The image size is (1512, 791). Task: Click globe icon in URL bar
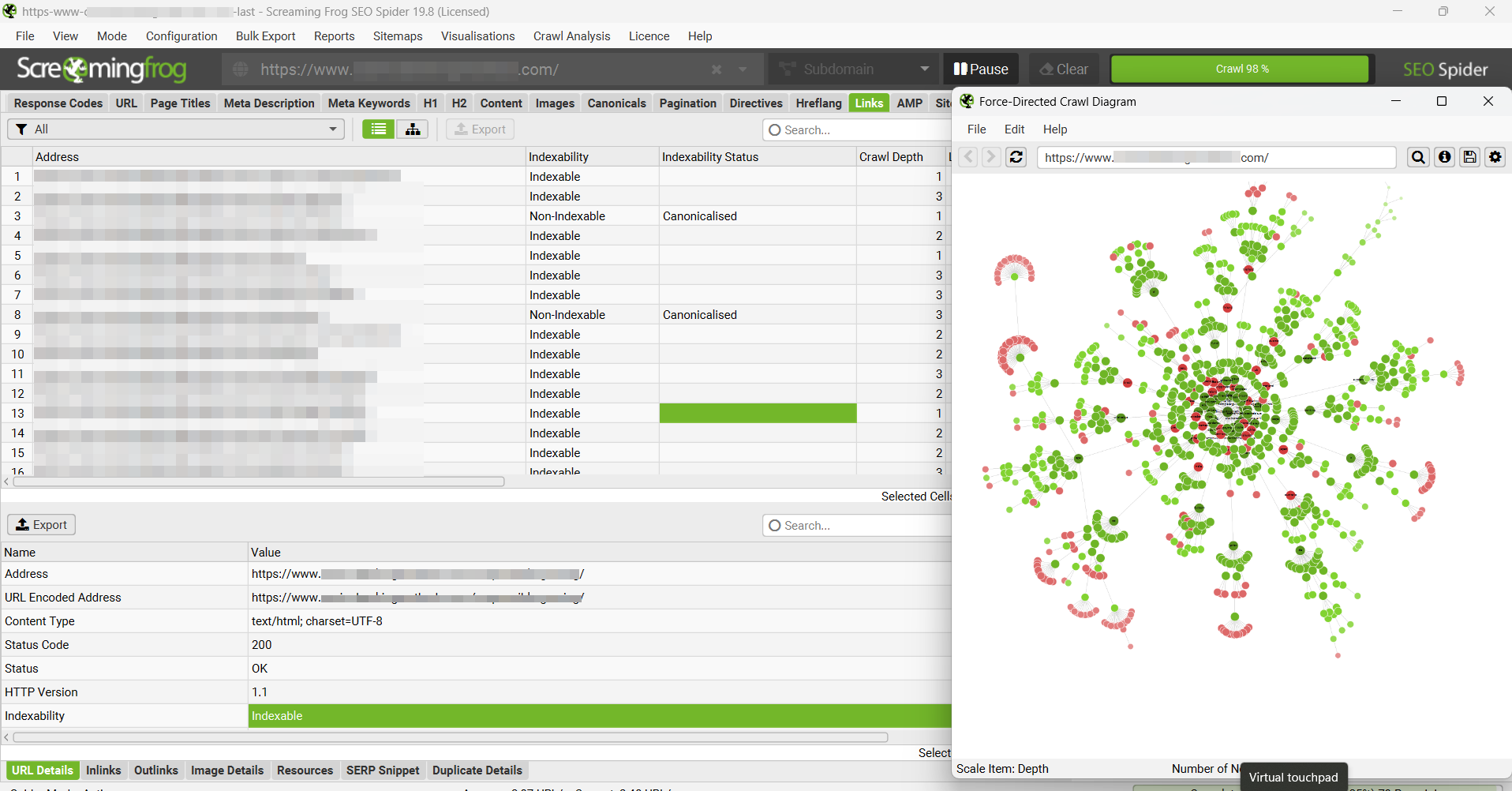click(x=241, y=69)
